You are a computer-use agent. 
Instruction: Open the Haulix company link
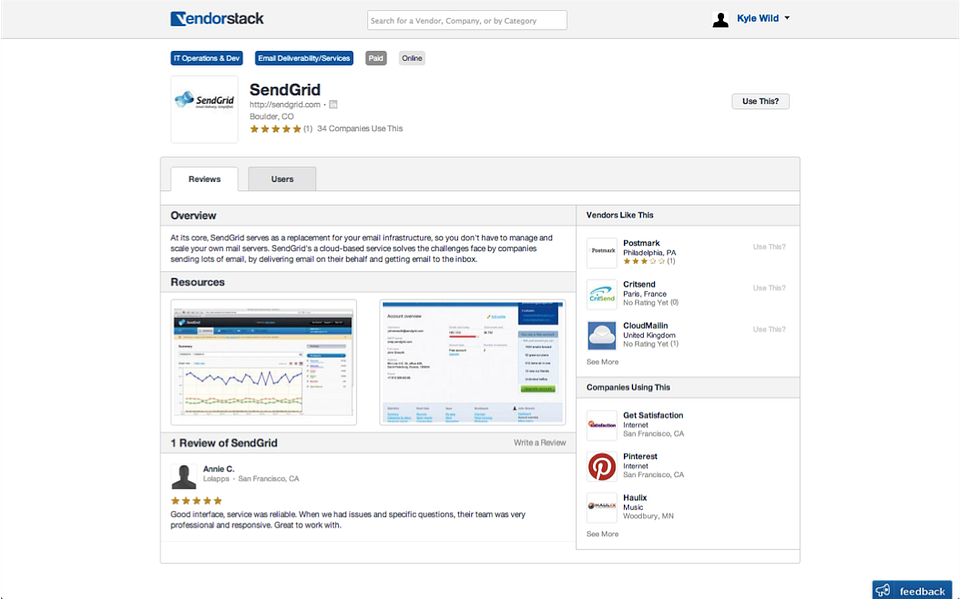(635, 498)
